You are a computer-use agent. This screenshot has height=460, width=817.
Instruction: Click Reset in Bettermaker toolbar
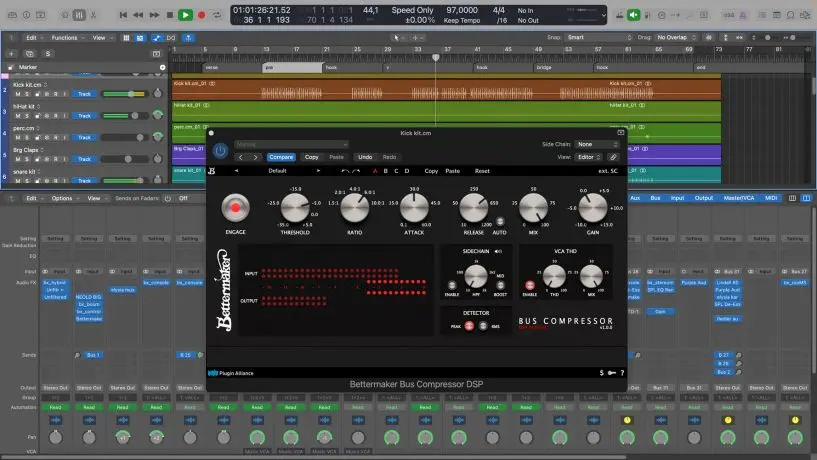click(x=482, y=171)
